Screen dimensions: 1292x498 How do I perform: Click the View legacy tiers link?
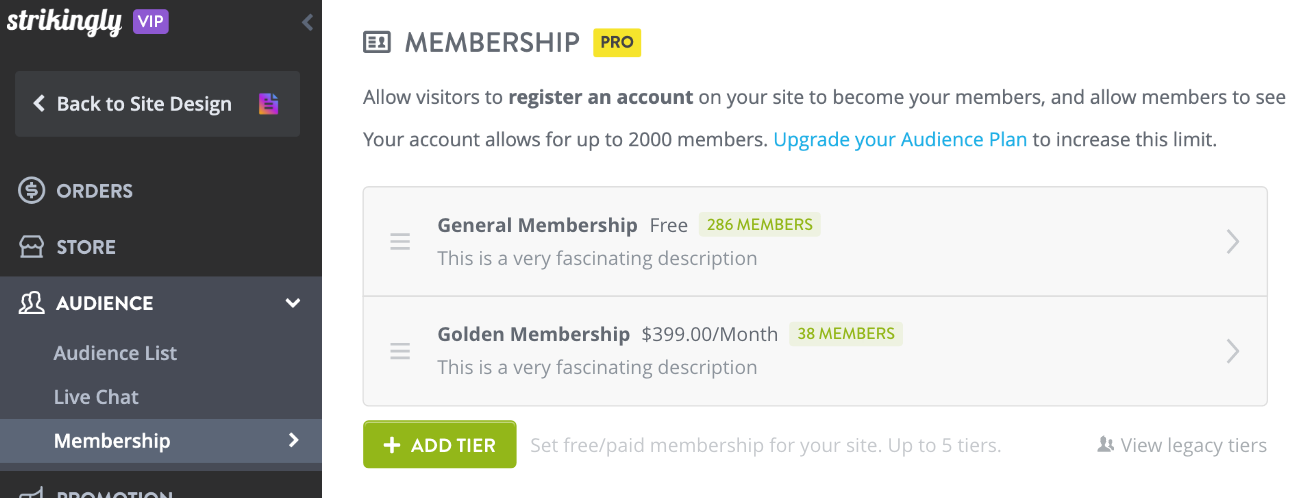click(x=1182, y=445)
